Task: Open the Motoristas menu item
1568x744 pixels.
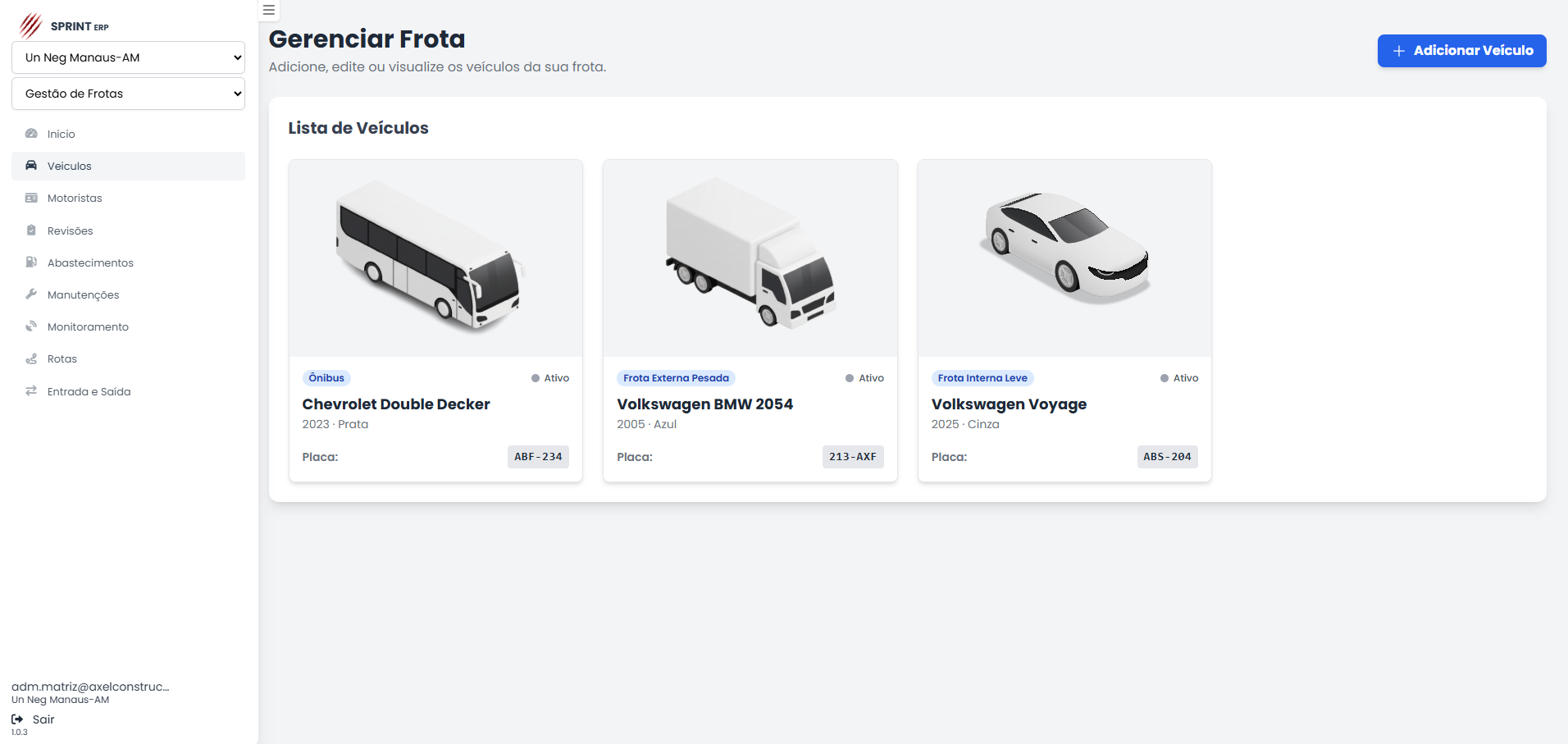Action: click(x=75, y=199)
